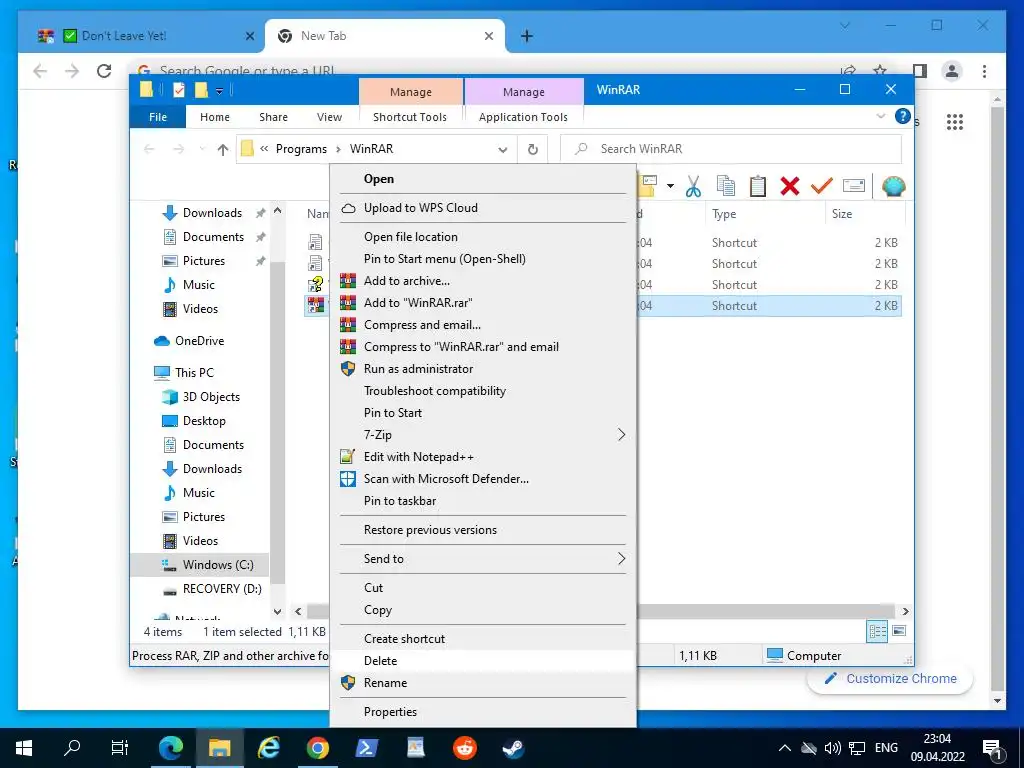The height and width of the screenshot is (768, 1024).
Task: Switch to the View ribbon tab
Action: tap(329, 117)
